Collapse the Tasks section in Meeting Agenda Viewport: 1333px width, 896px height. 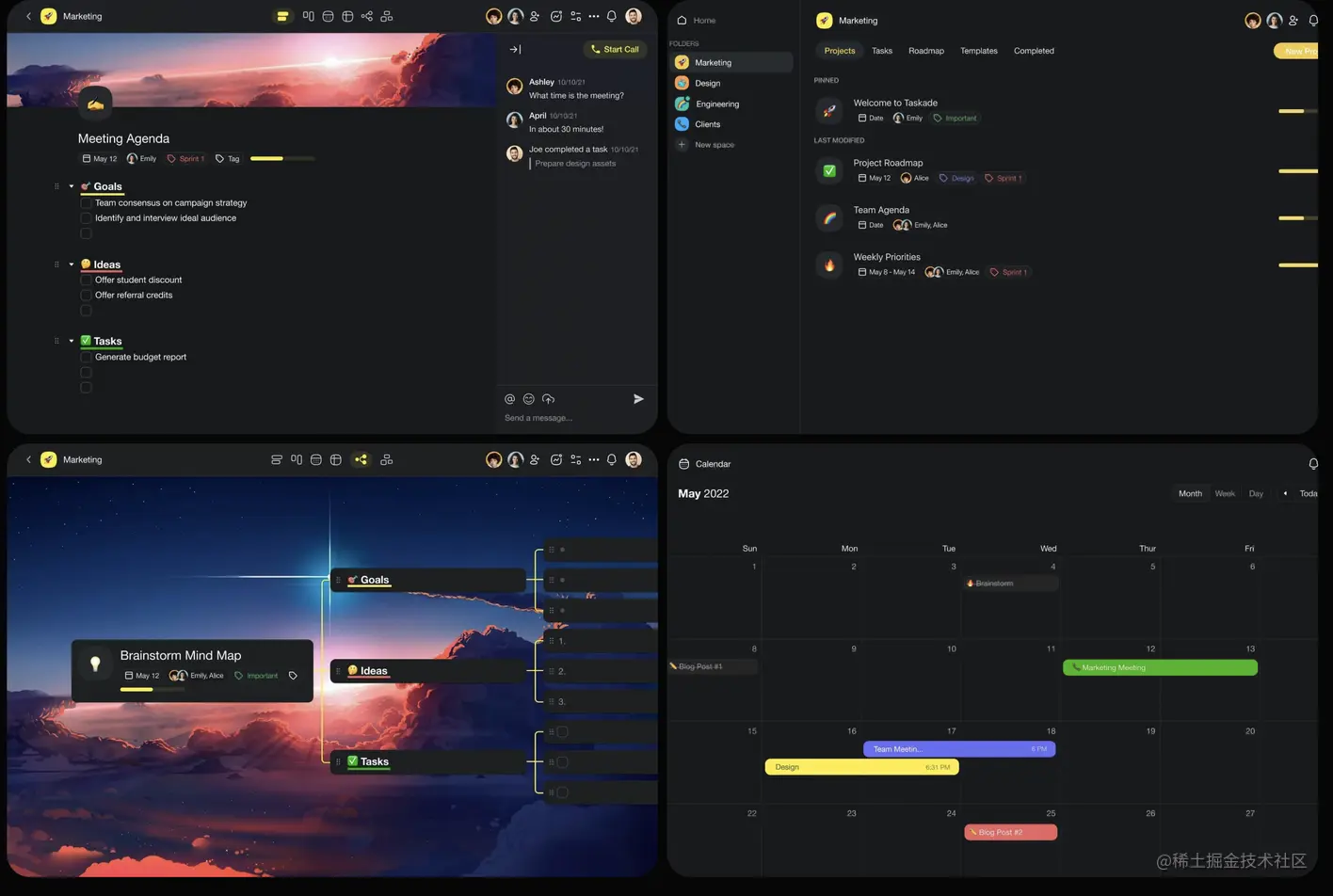click(72, 341)
